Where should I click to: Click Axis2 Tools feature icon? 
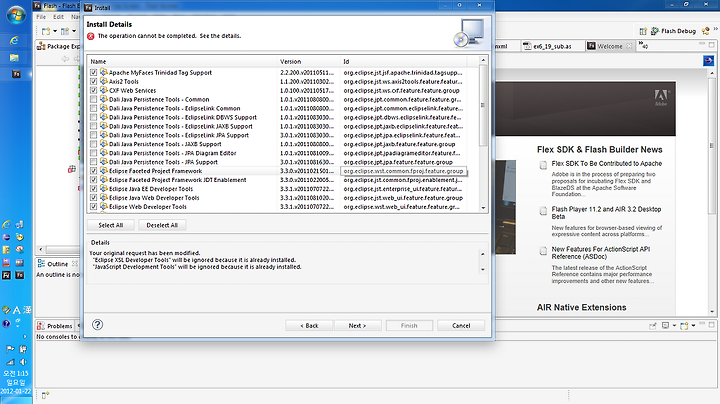pos(104,81)
